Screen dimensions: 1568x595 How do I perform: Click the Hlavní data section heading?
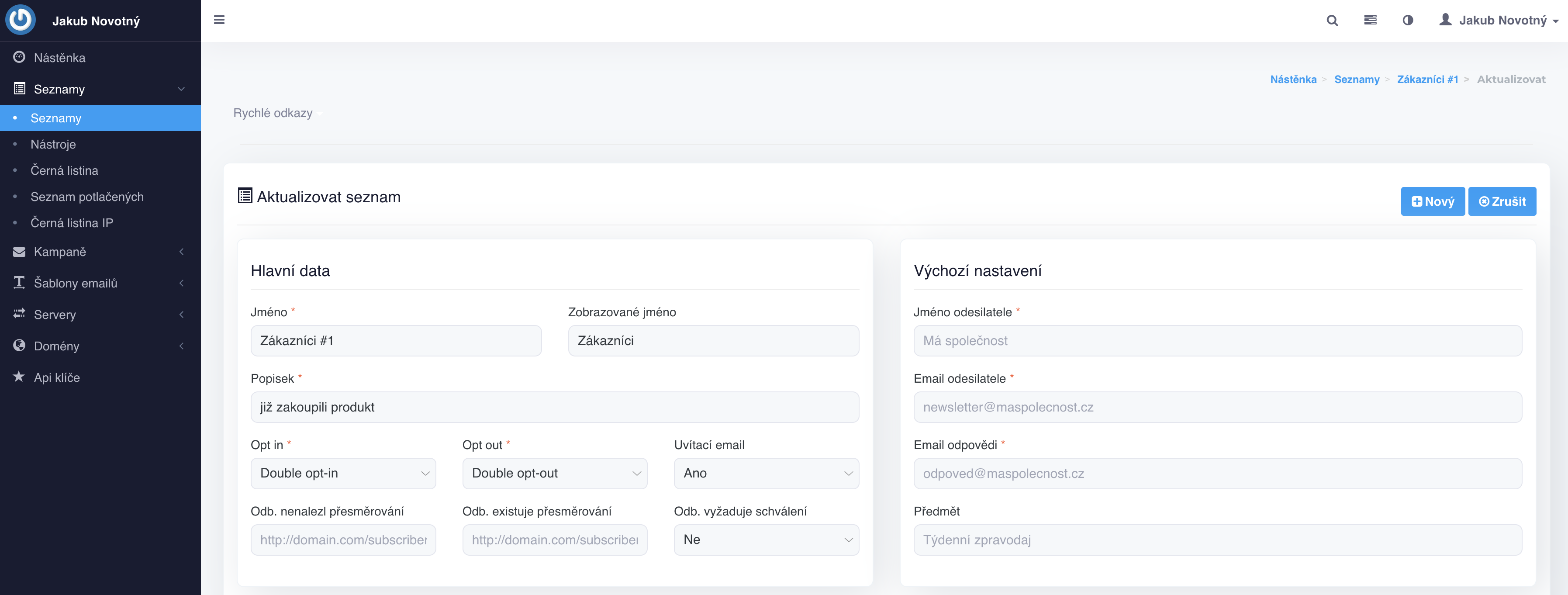pyautogui.click(x=290, y=271)
